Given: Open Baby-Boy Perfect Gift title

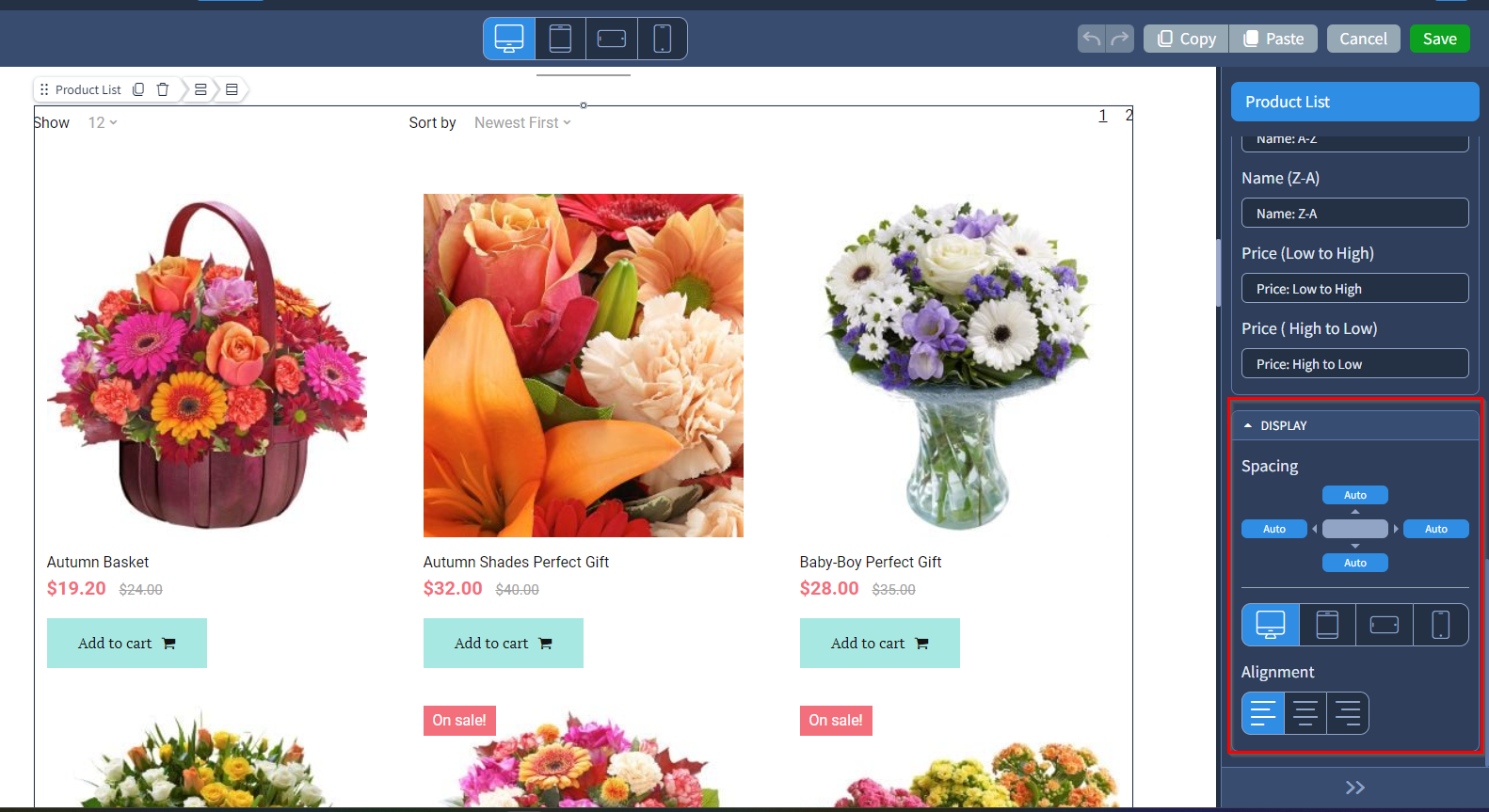Looking at the screenshot, I should (x=871, y=562).
